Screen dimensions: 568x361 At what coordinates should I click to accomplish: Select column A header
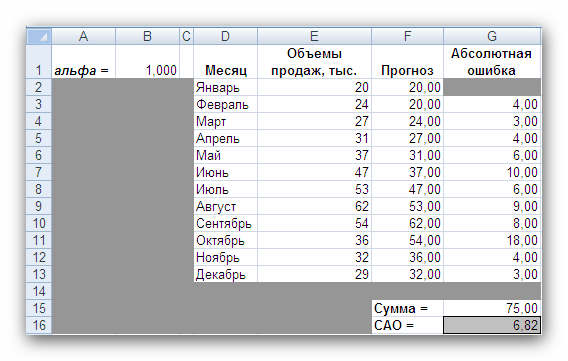[x=83, y=36]
